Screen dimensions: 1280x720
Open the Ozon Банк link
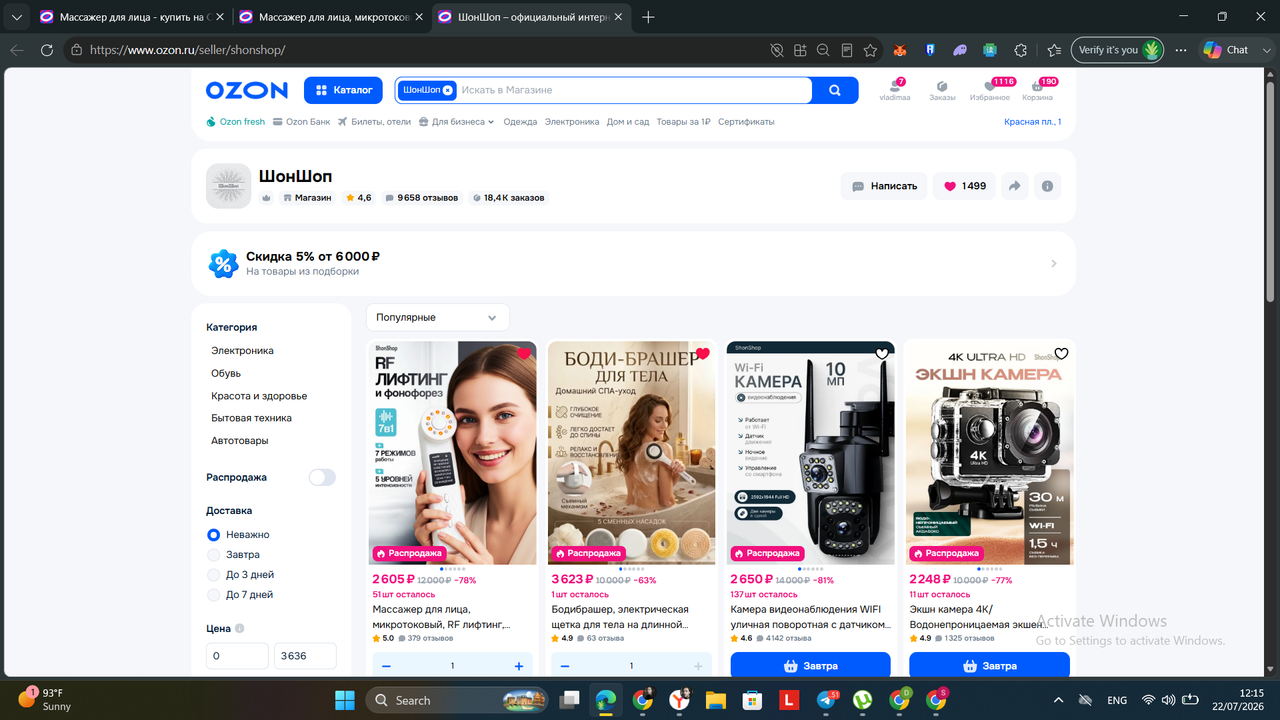point(301,122)
